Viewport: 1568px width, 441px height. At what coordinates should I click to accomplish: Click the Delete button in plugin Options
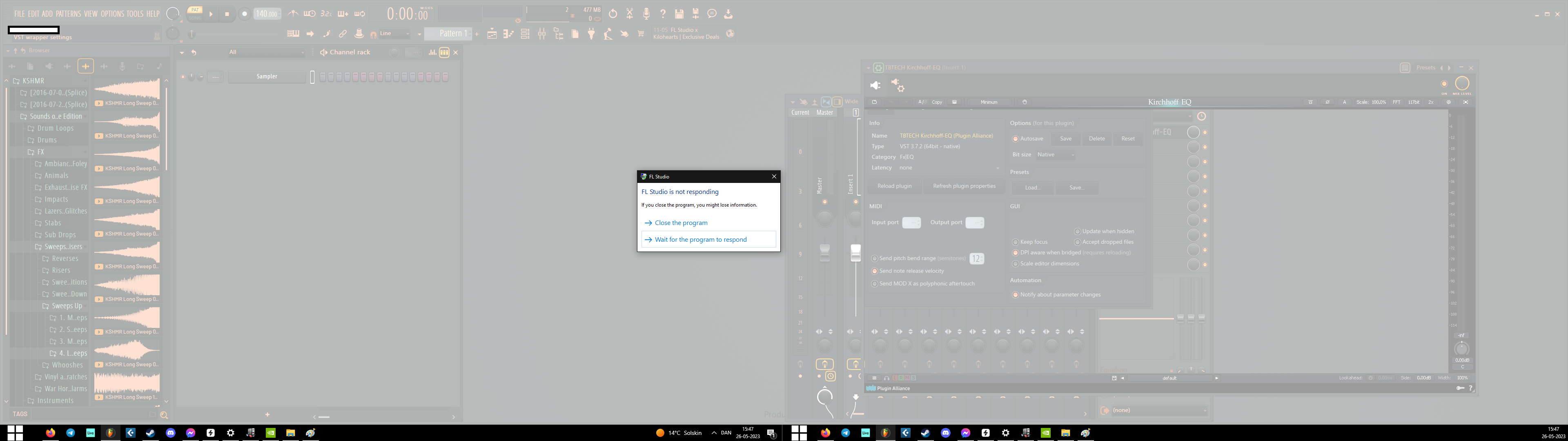pos(1096,138)
